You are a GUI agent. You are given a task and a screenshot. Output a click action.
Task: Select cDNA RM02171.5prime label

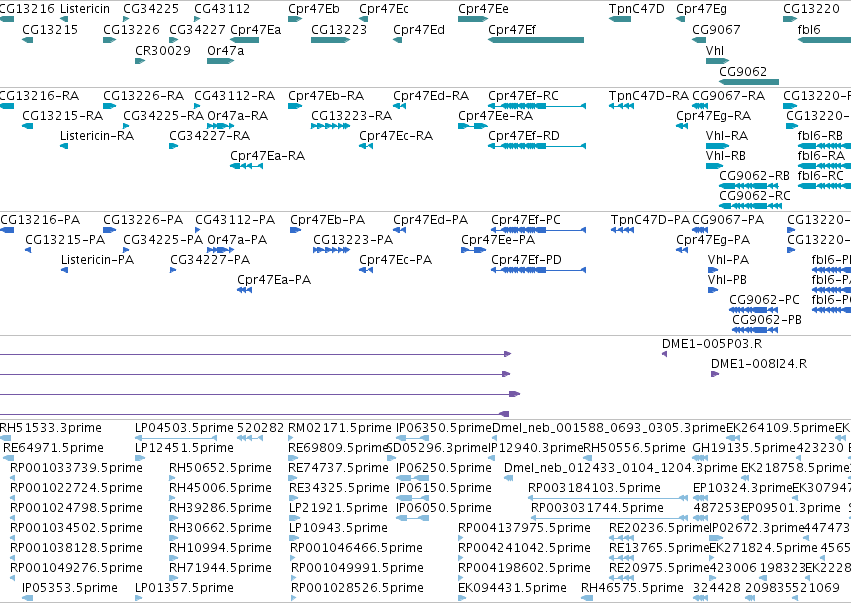[x=340, y=428]
